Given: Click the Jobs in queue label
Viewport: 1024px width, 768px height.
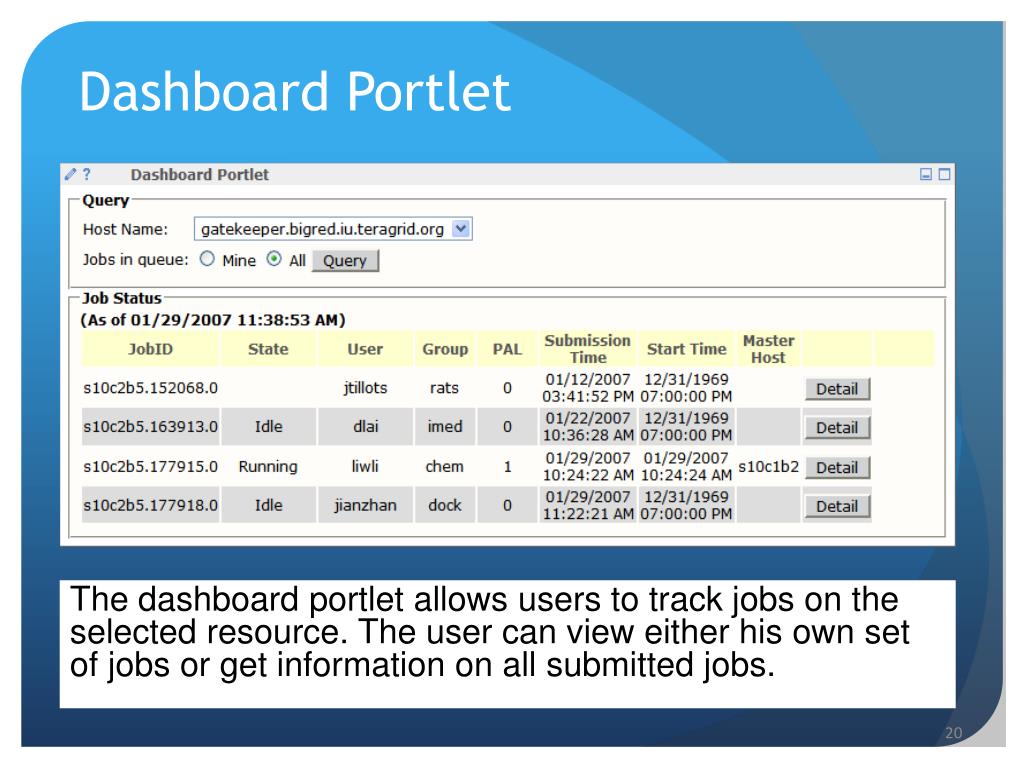Looking at the screenshot, I should pyautogui.click(x=135, y=260).
